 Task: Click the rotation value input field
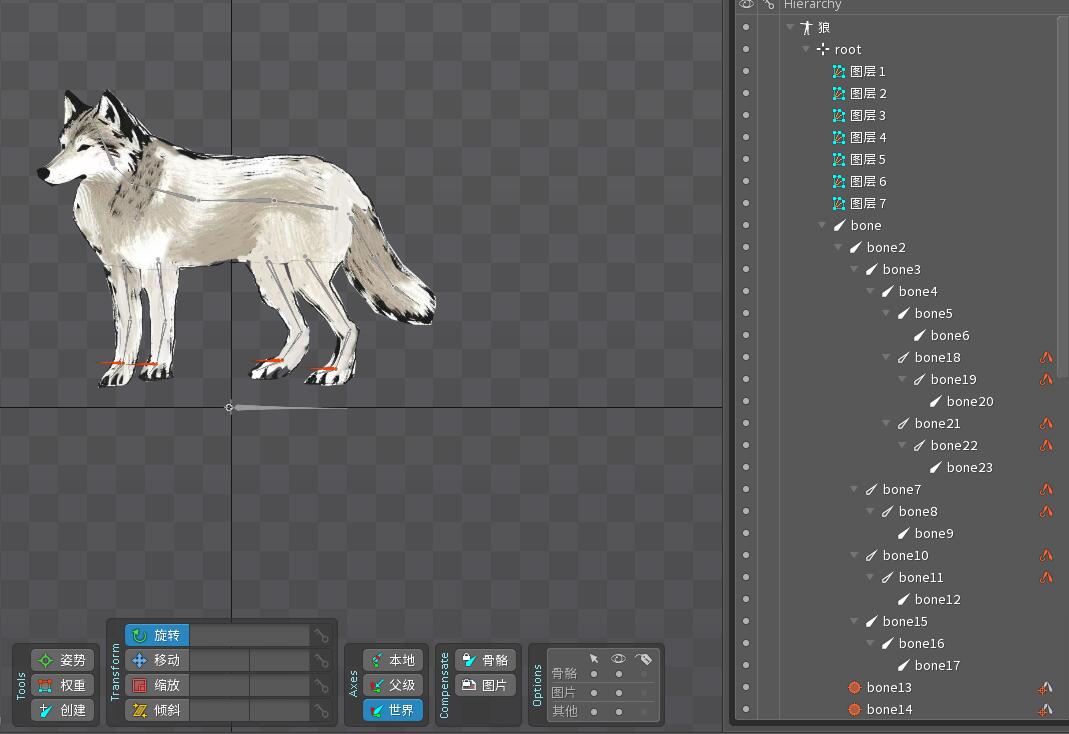[248, 635]
